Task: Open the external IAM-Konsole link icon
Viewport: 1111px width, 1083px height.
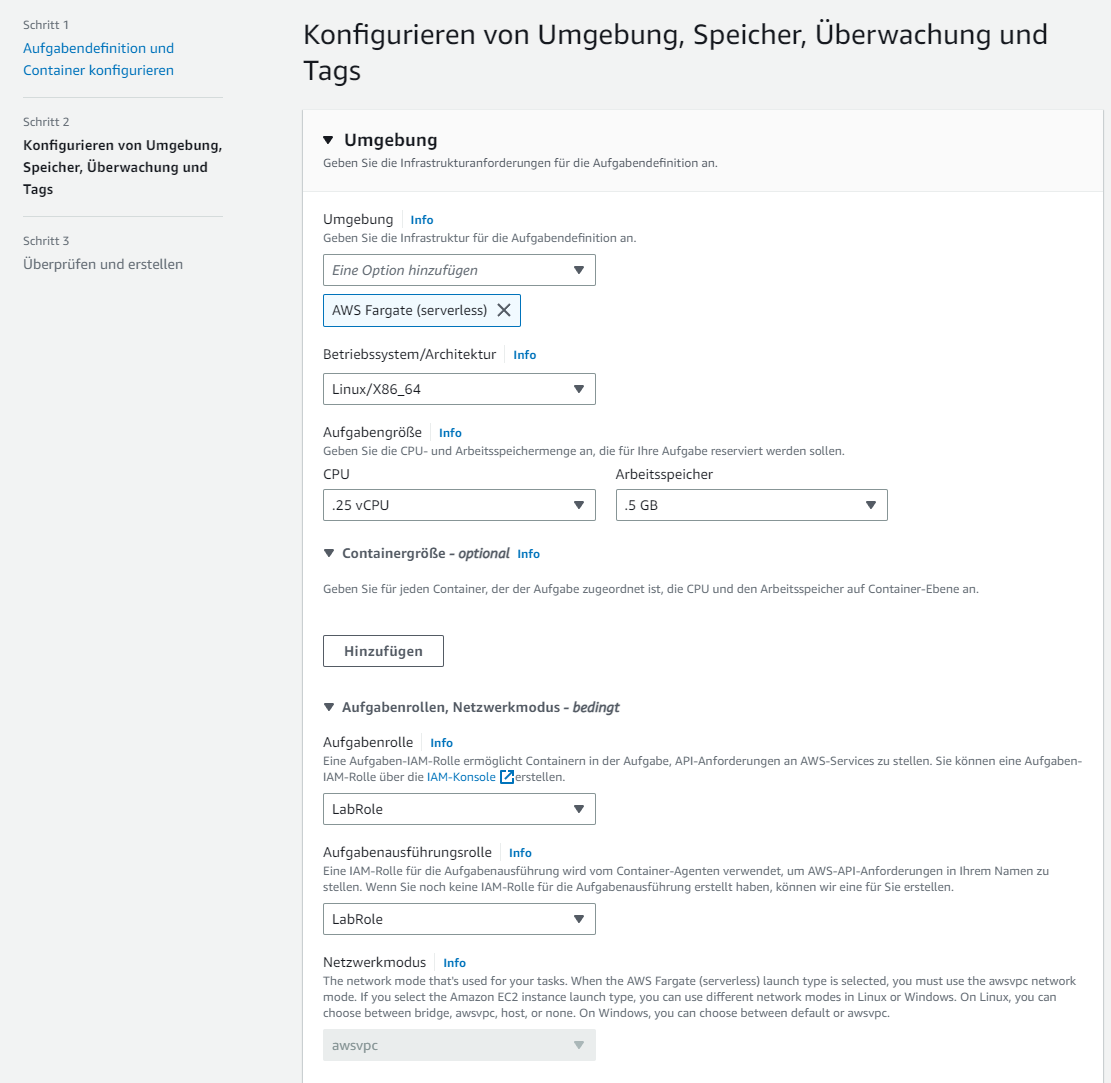Action: tap(507, 777)
